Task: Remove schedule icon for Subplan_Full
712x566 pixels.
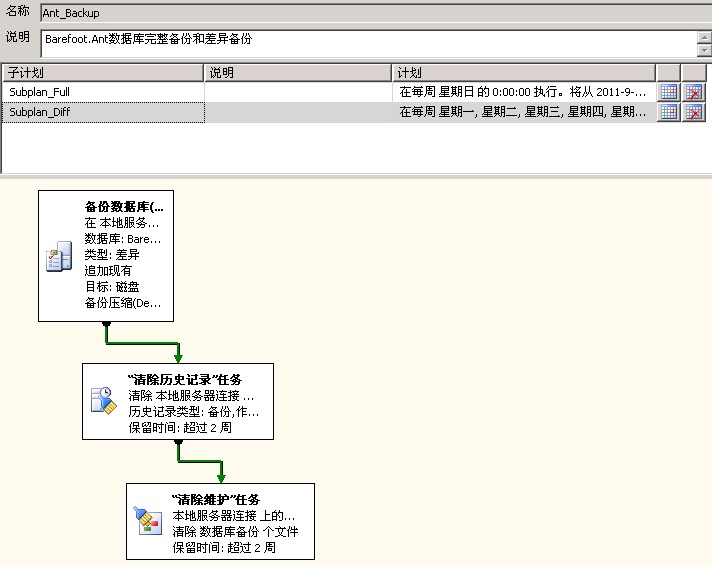Action: (693, 92)
